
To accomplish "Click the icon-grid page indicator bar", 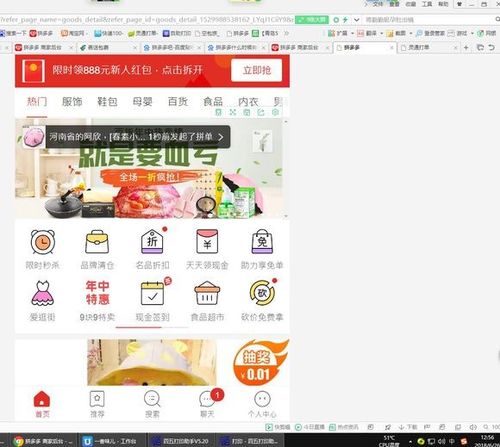I will pos(152,327).
